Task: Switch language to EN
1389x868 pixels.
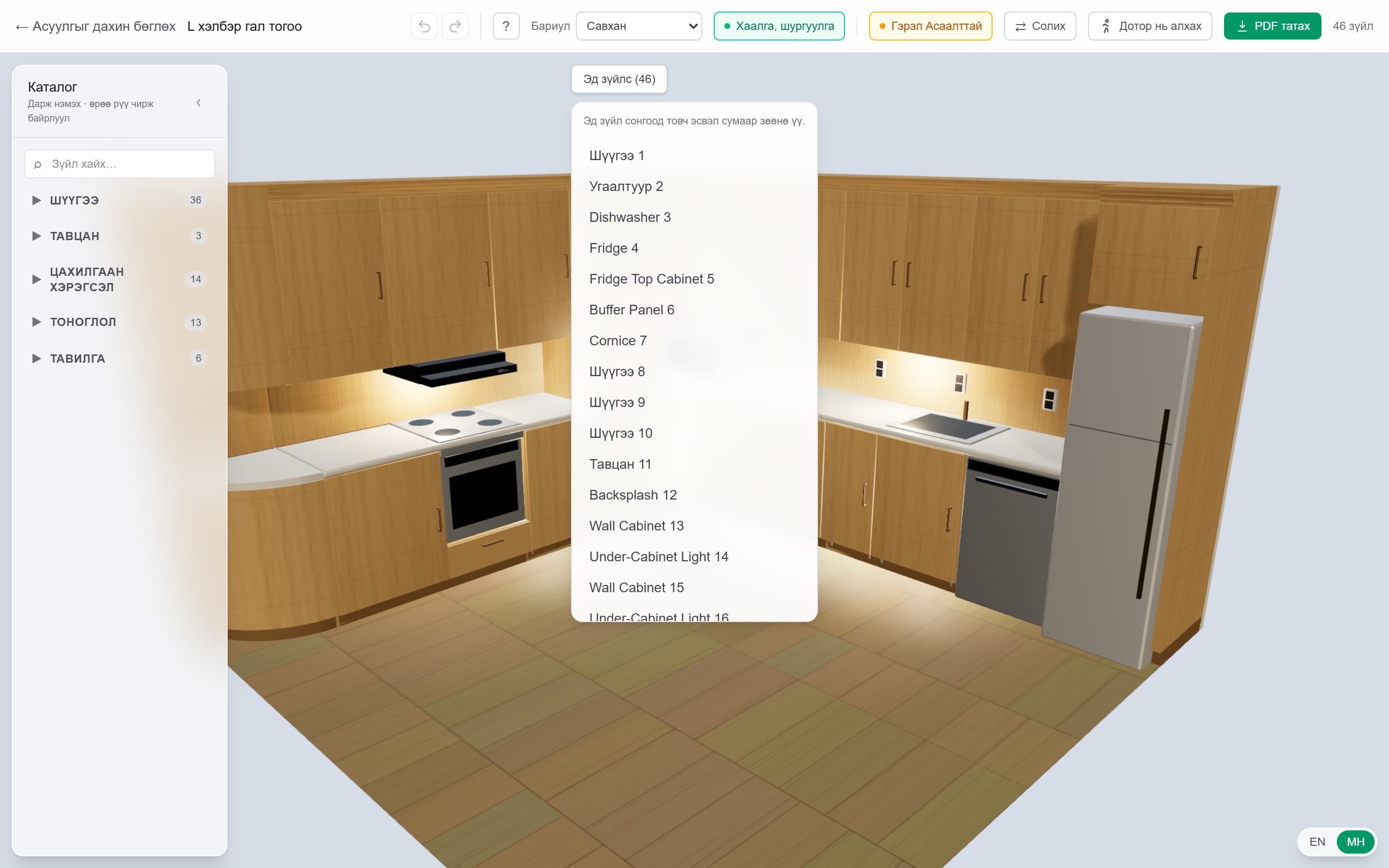Action: 1317,841
